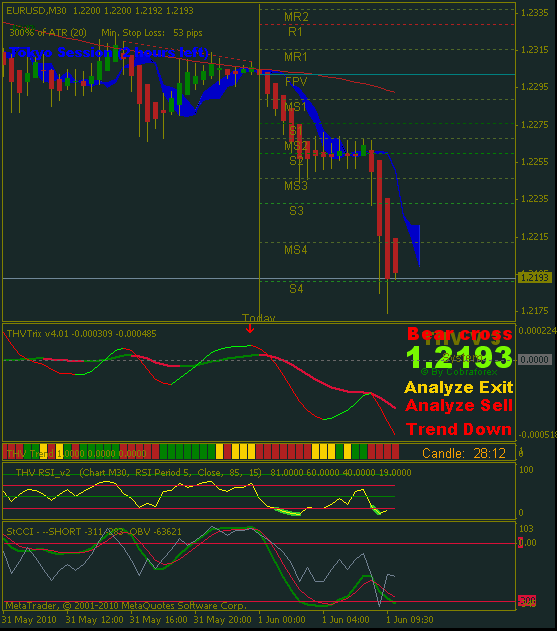This screenshot has height=631, width=557.
Task: Select the S4 support level label
Action: pyautogui.click(x=296, y=289)
